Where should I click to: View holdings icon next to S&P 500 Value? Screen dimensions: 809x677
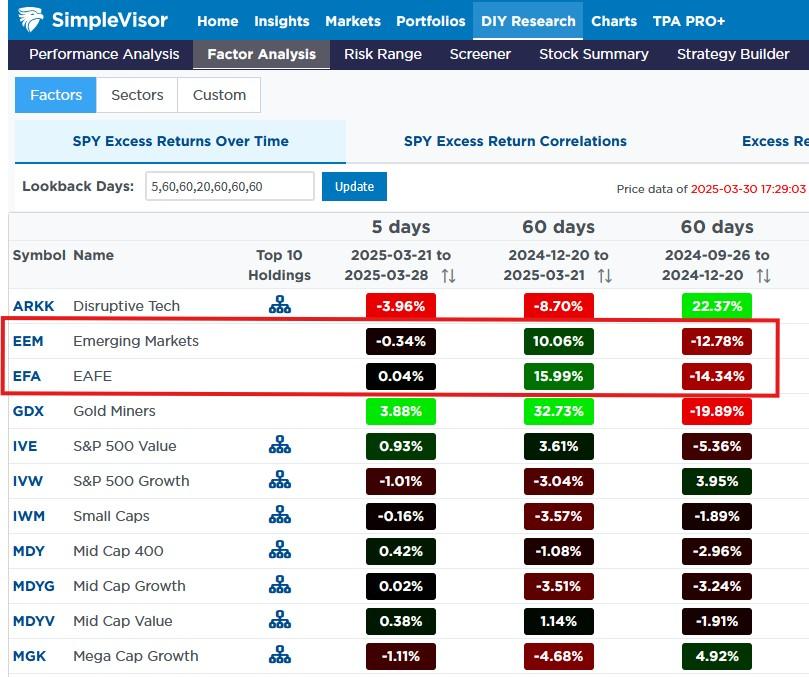[x=279, y=445]
